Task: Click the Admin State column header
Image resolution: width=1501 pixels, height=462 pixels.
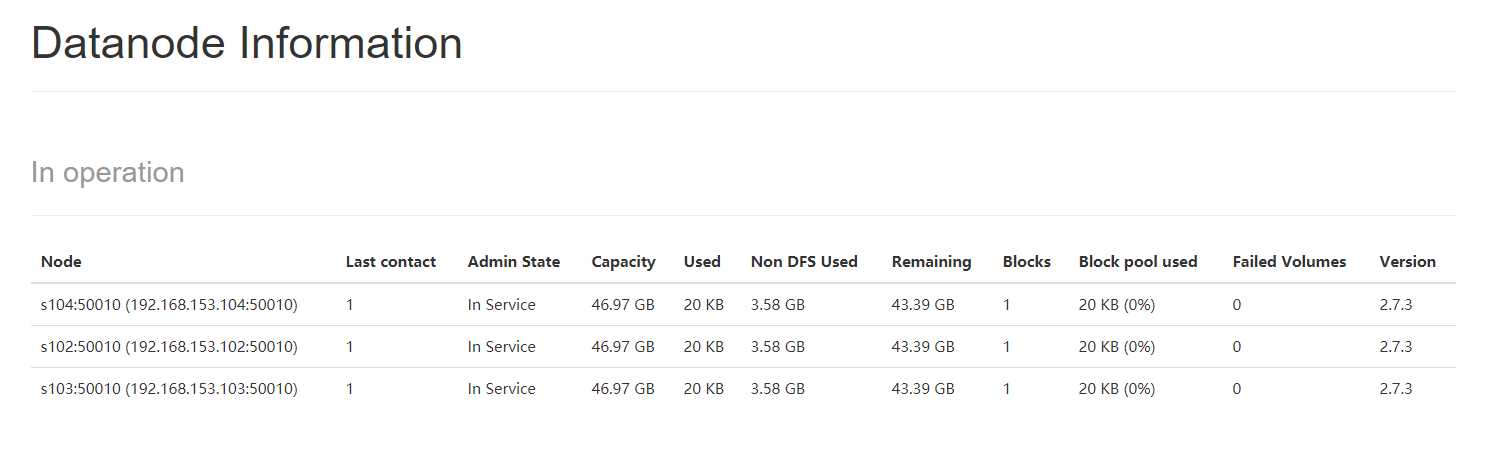Action: pyautogui.click(x=514, y=262)
